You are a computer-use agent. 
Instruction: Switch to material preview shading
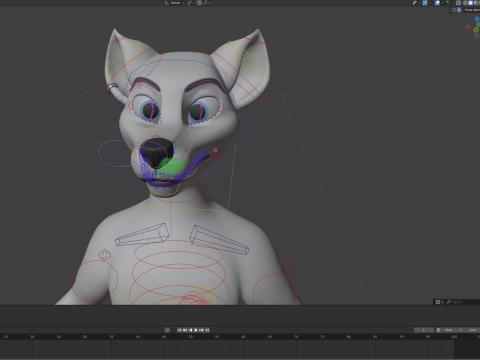click(476, 3)
